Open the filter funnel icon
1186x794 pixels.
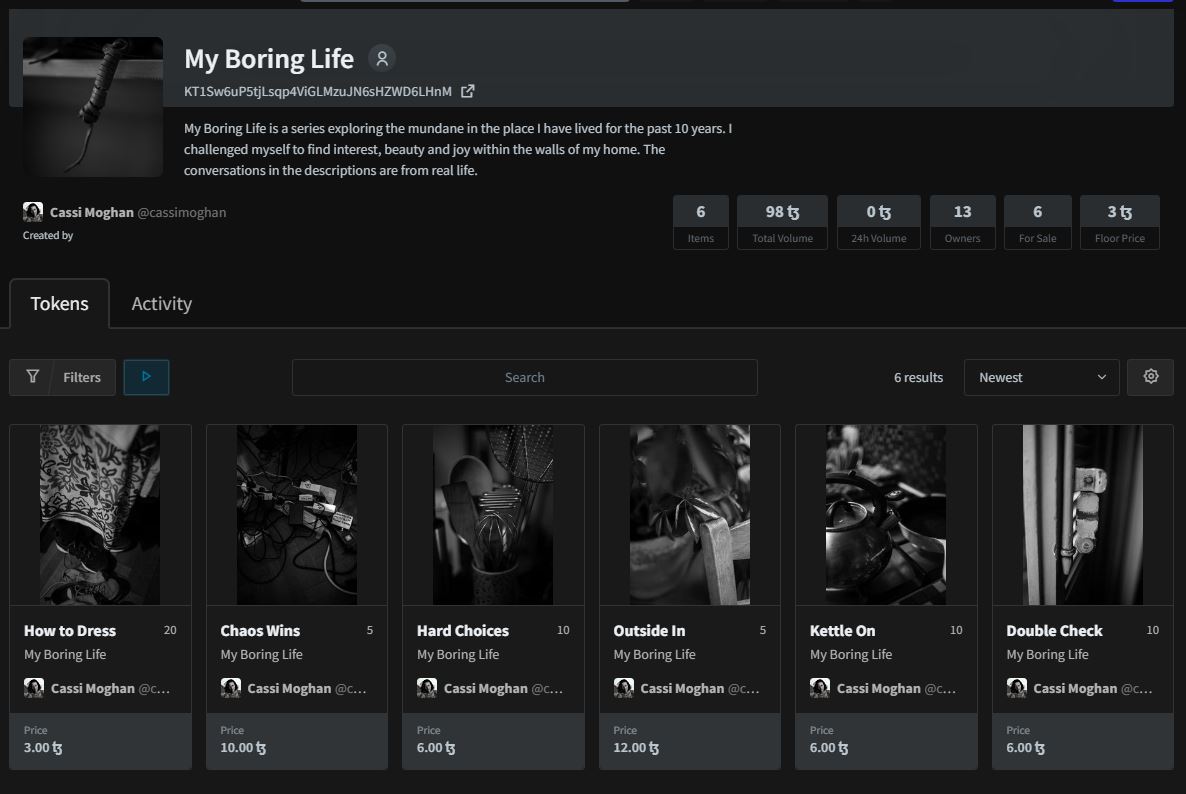click(33, 377)
